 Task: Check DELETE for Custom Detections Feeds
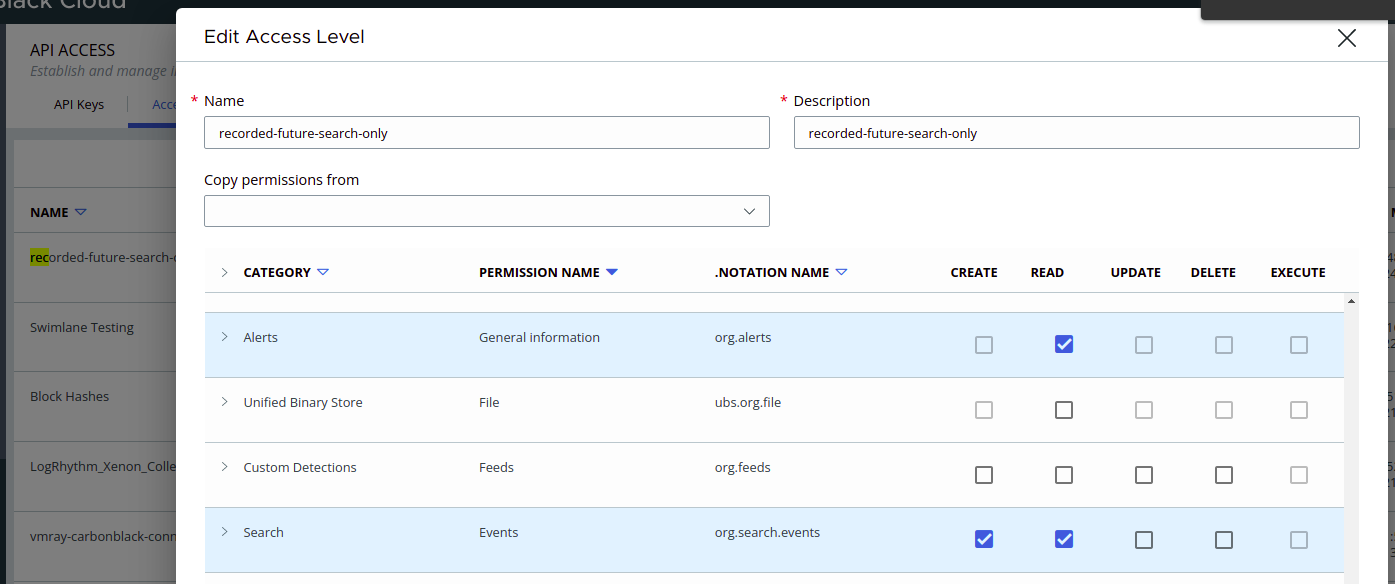tap(1224, 475)
